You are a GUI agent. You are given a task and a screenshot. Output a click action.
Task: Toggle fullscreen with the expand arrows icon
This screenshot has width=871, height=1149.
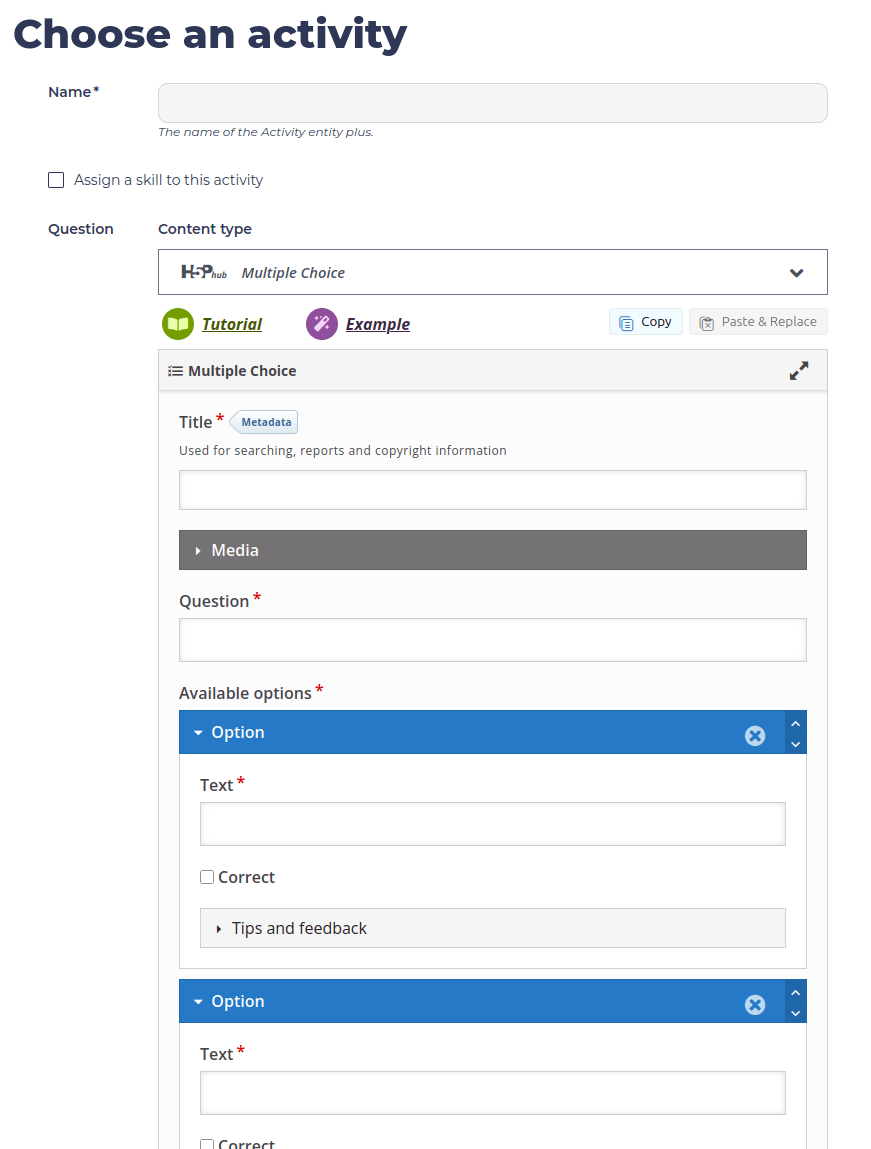tap(798, 371)
